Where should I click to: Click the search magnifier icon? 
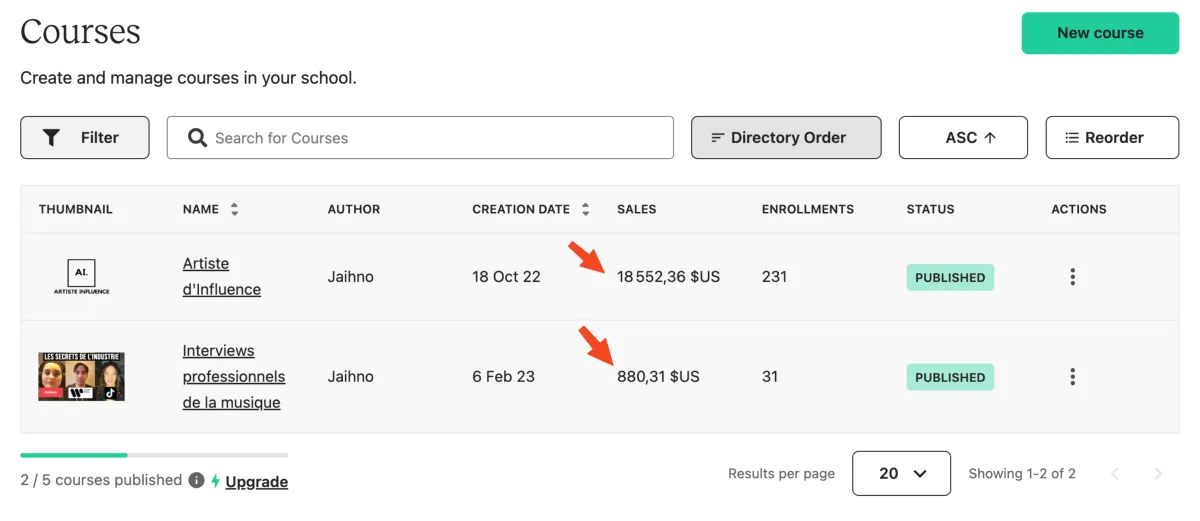[x=197, y=138]
